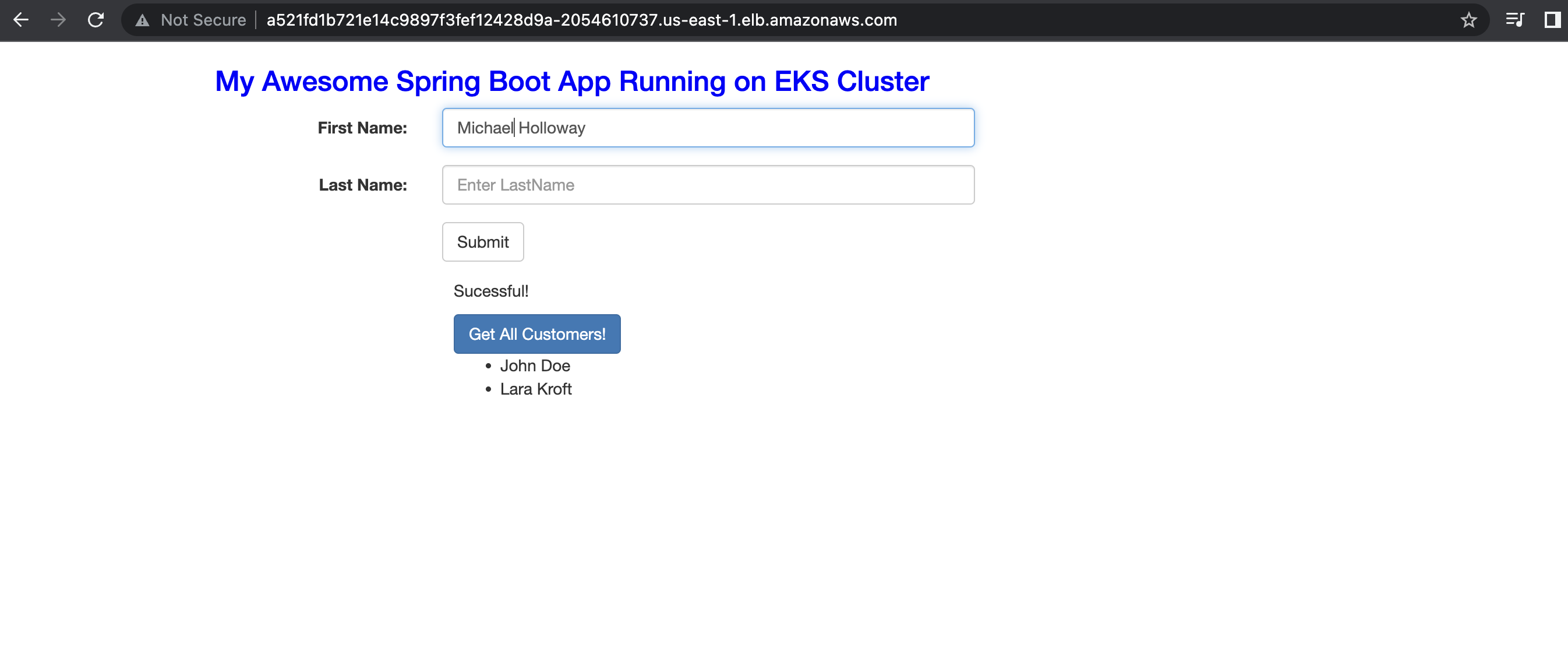Click the Get All Customers! button
The width and height of the screenshot is (1568, 647).
537,334
